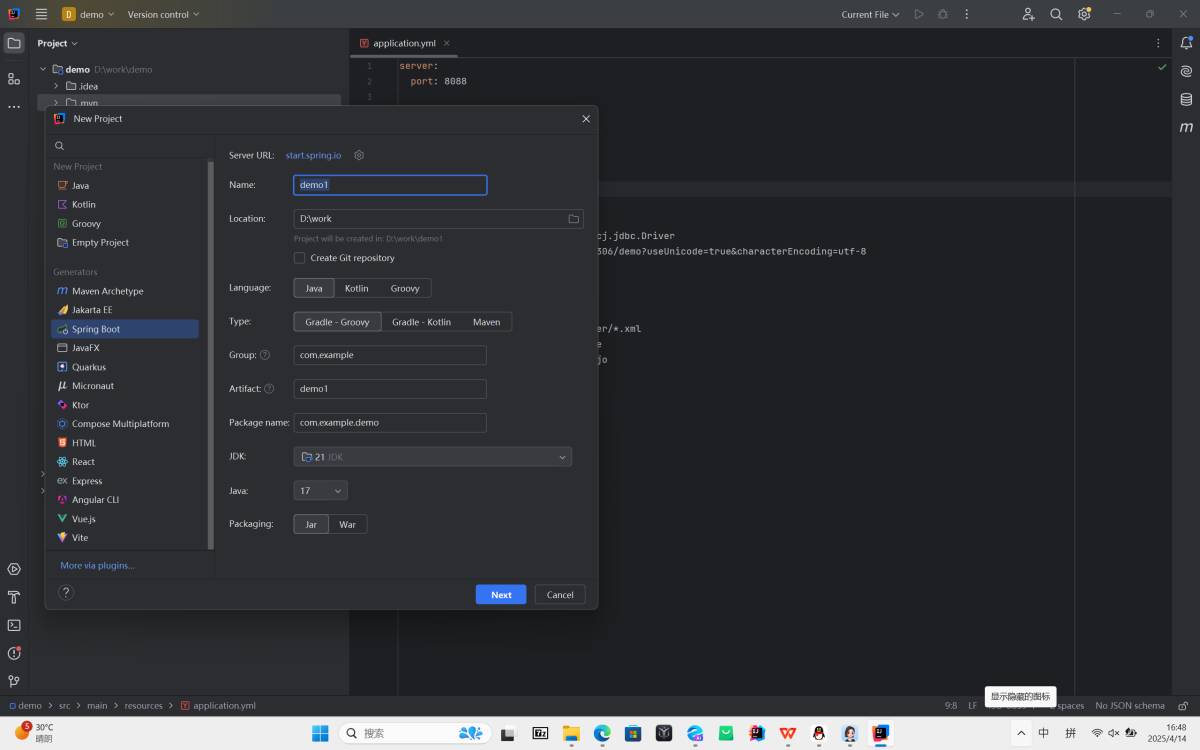
Task: Select War packaging
Action: point(348,524)
